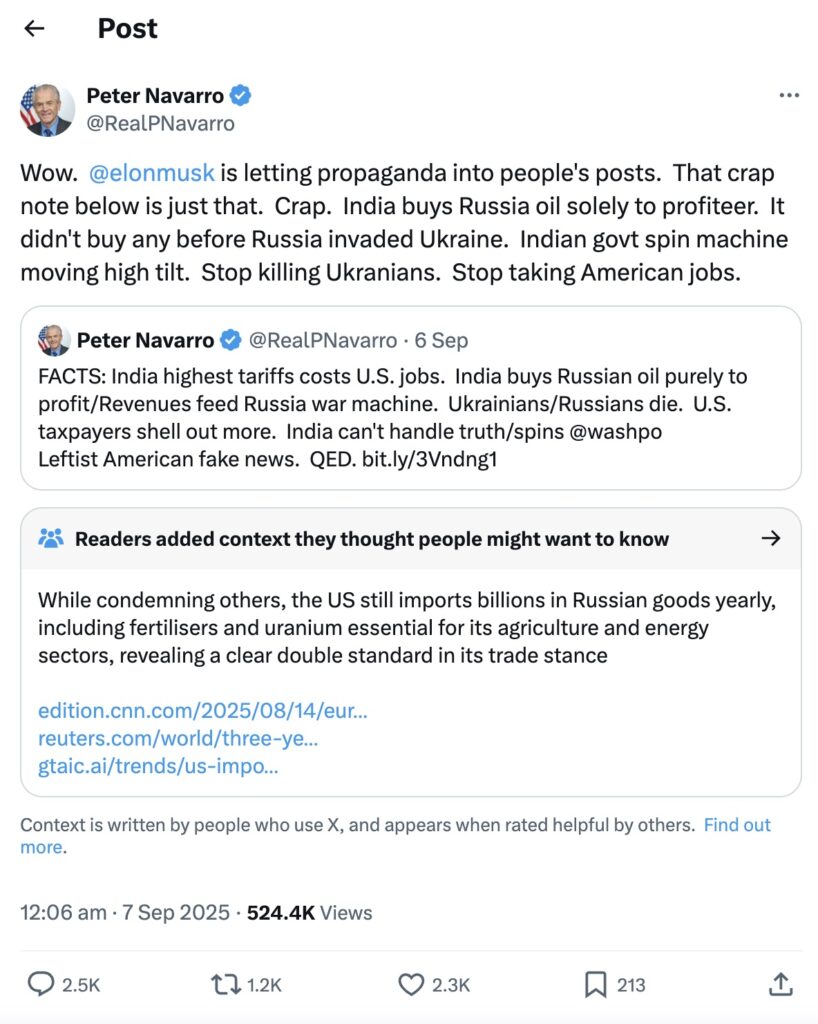The width and height of the screenshot is (818, 1024).
Task: Click the blue verified badge by author name
Action: coord(241,95)
